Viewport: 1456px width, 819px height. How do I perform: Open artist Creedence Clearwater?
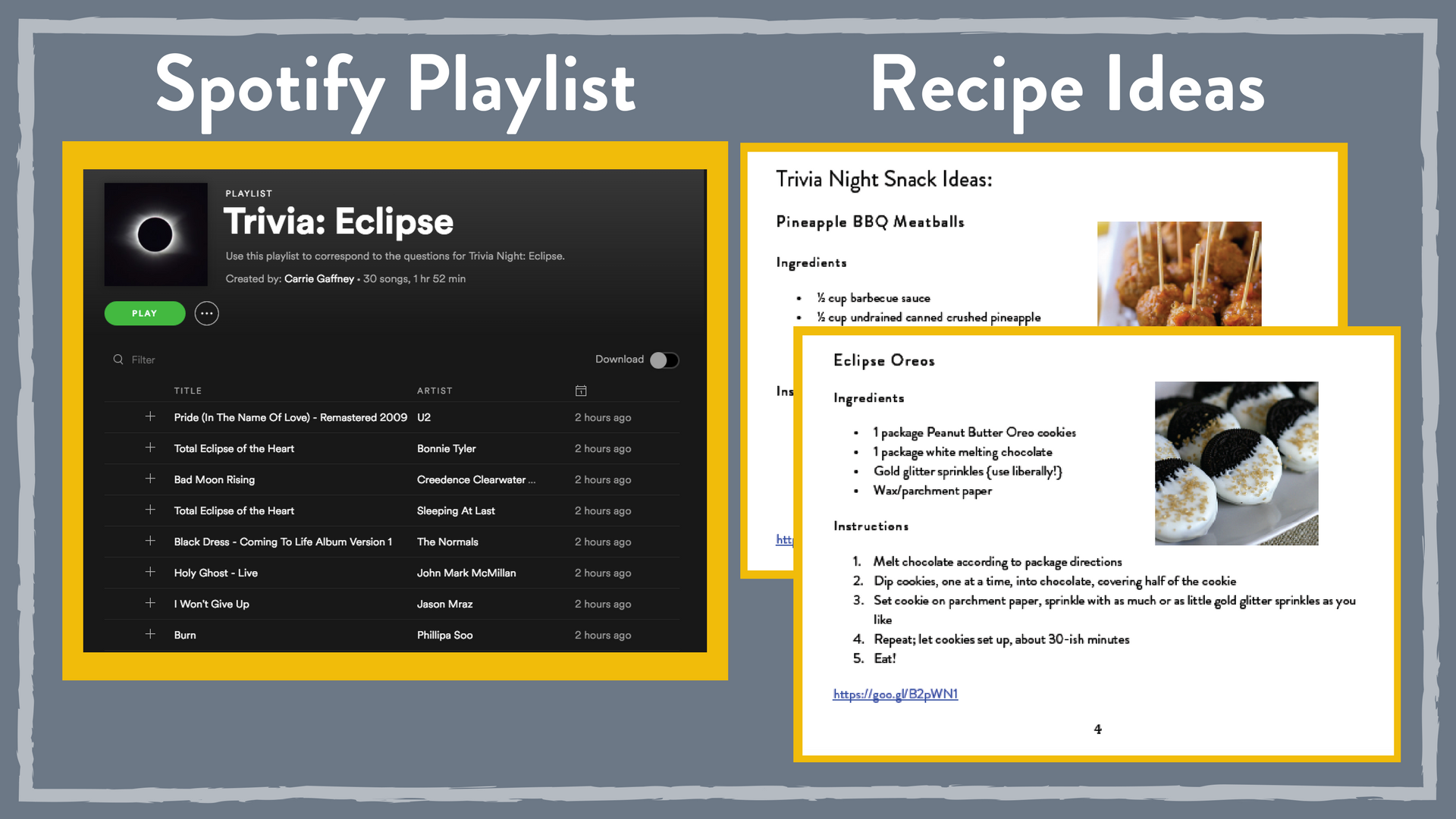pyautogui.click(x=476, y=479)
